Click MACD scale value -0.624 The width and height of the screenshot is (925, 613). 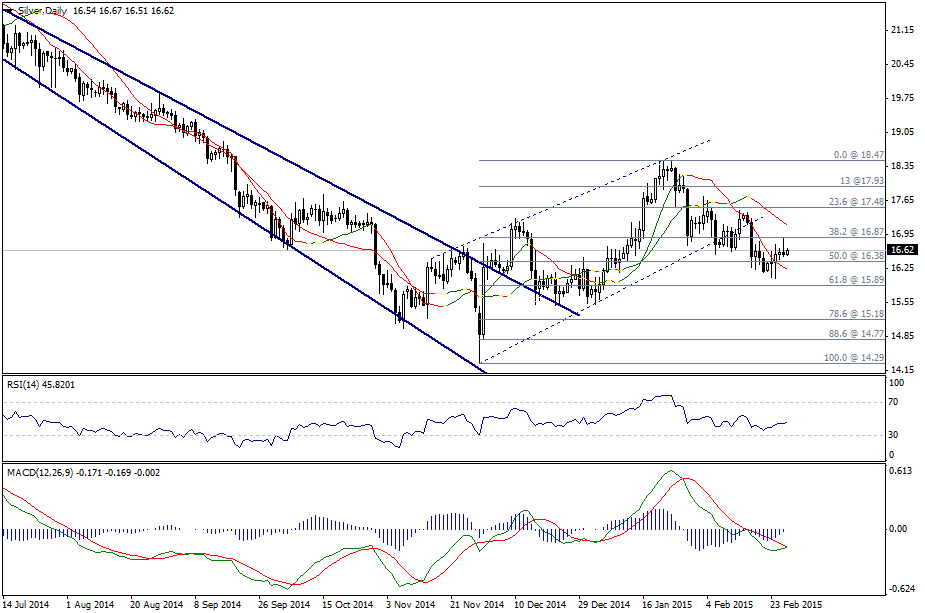pyautogui.click(x=901, y=589)
